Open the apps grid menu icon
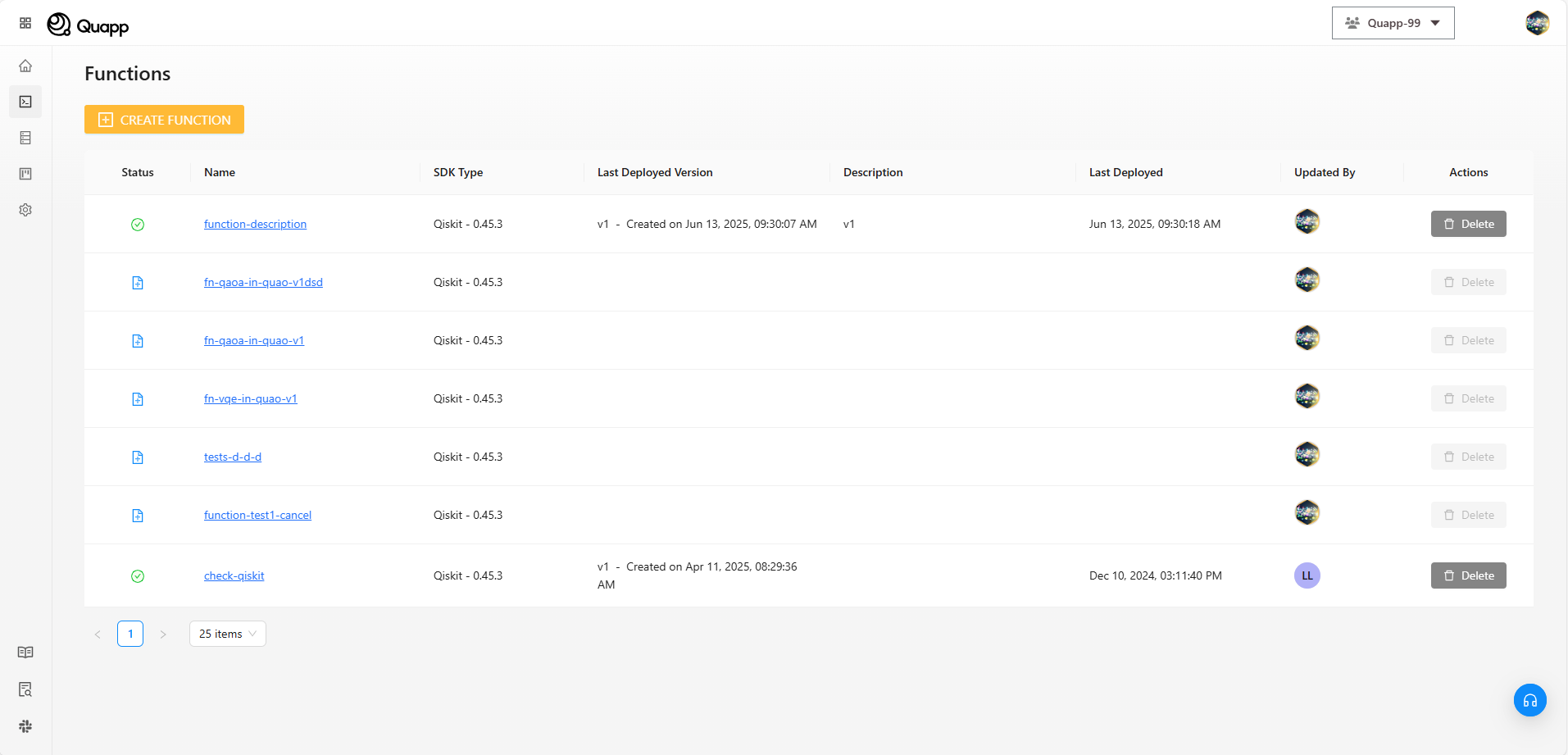 [25, 23]
